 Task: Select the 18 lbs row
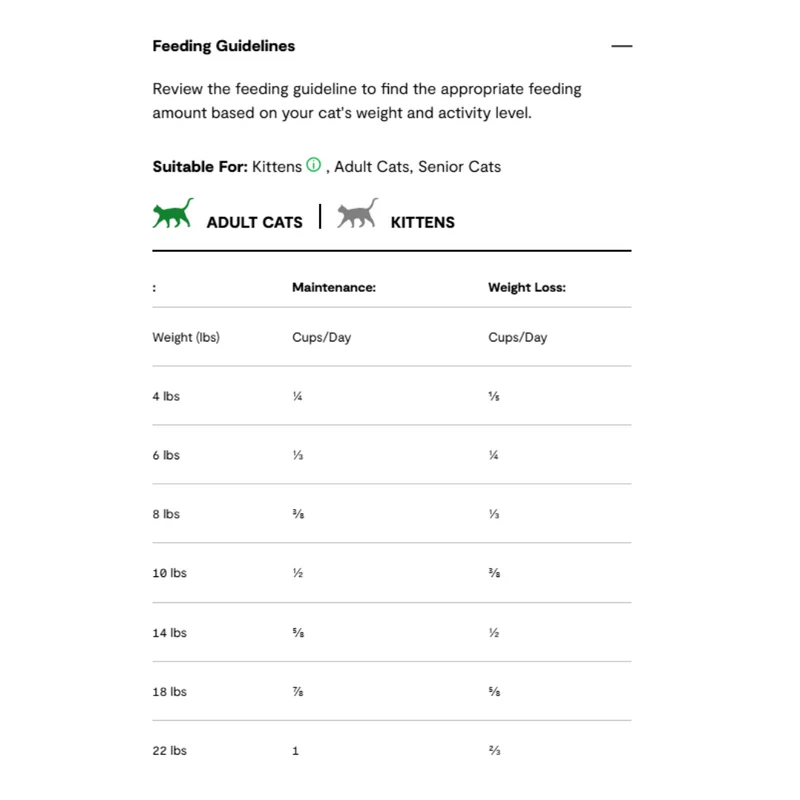pyautogui.click(x=392, y=691)
